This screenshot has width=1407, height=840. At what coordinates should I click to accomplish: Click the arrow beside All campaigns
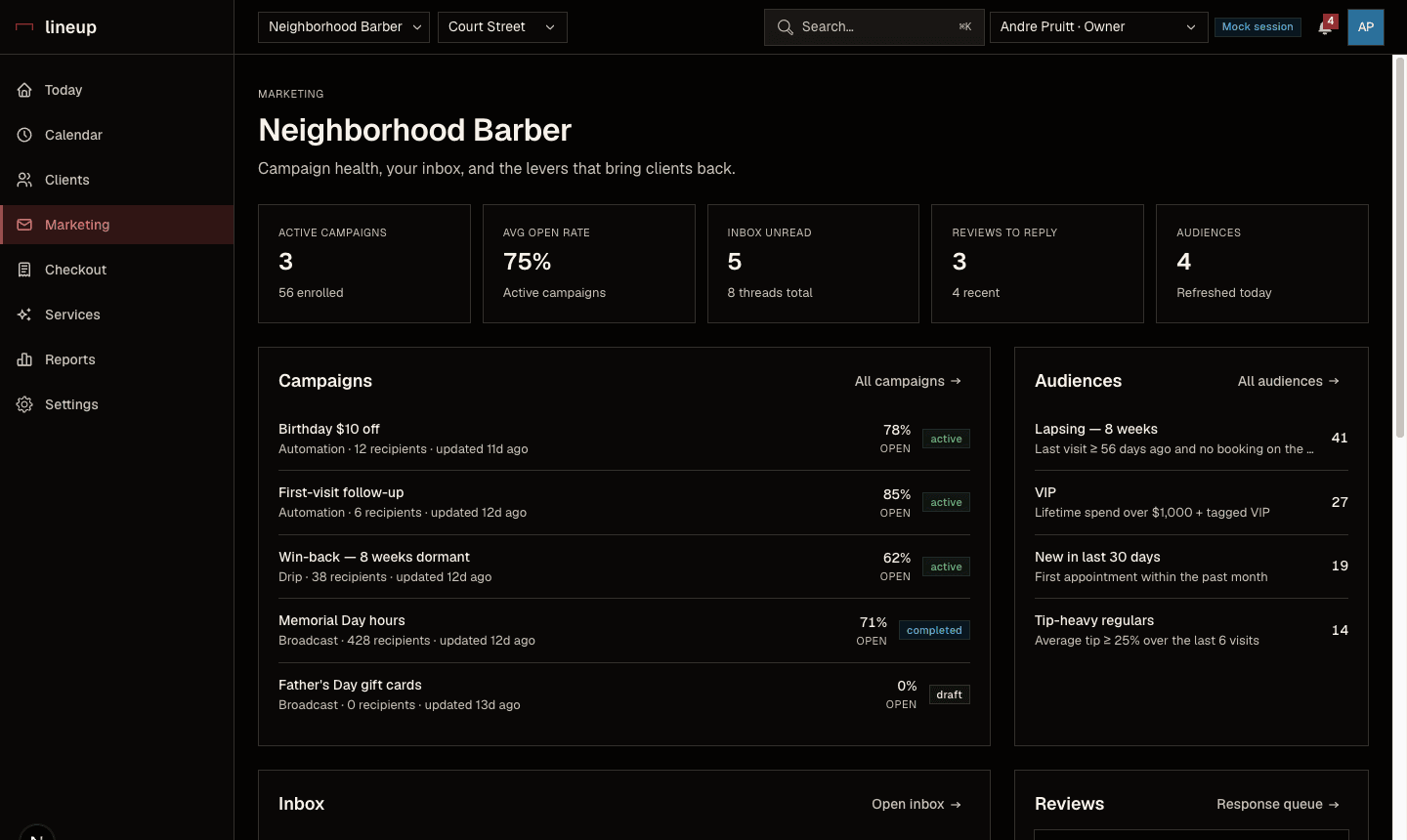point(956,381)
